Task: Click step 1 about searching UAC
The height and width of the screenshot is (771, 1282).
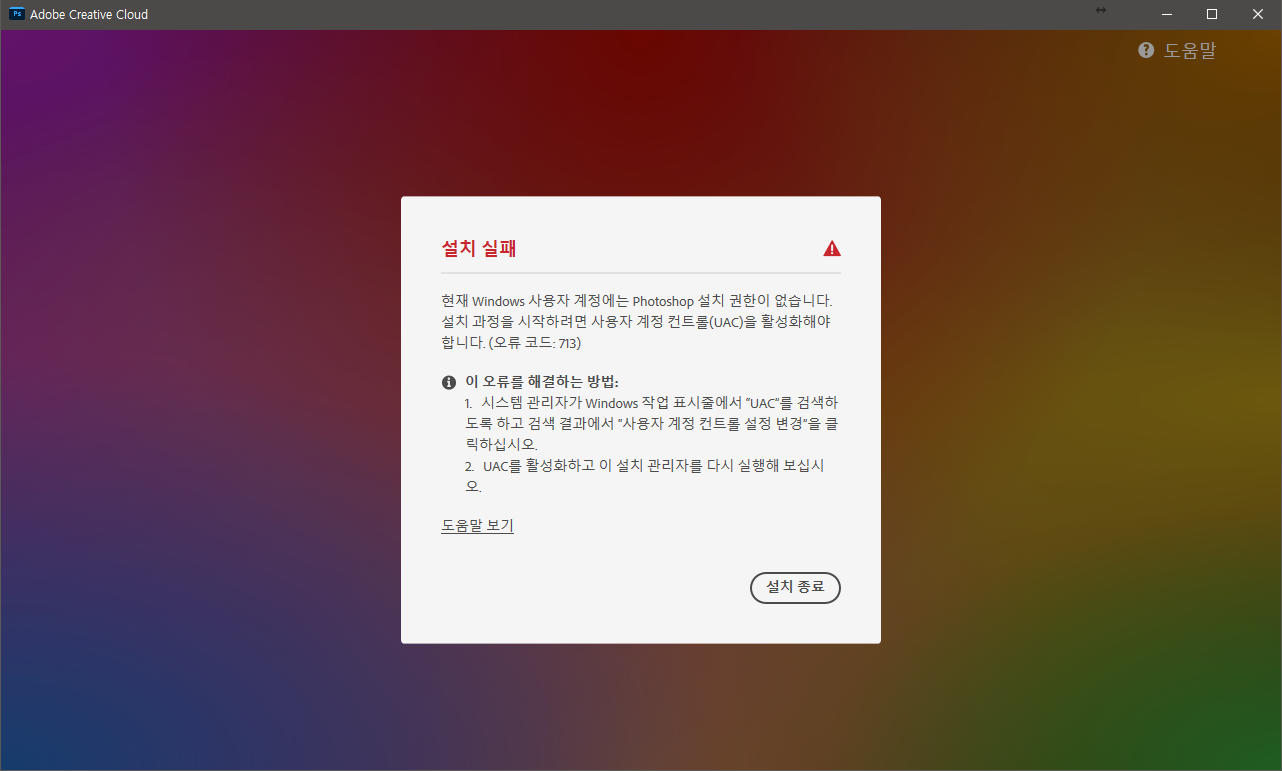Action: [651, 423]
